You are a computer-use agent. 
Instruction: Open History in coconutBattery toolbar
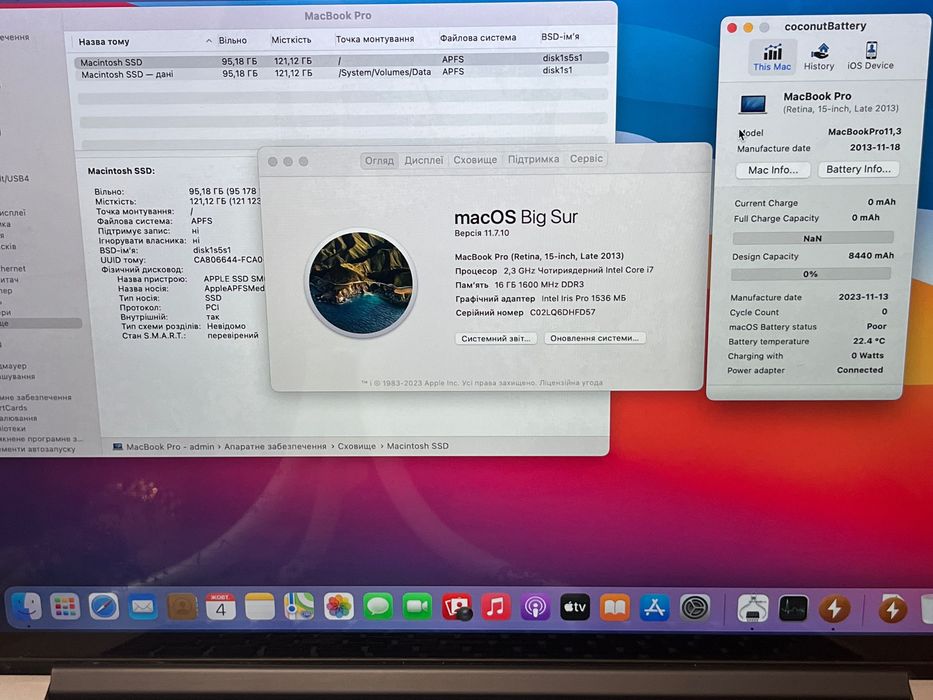click(819, 57)
